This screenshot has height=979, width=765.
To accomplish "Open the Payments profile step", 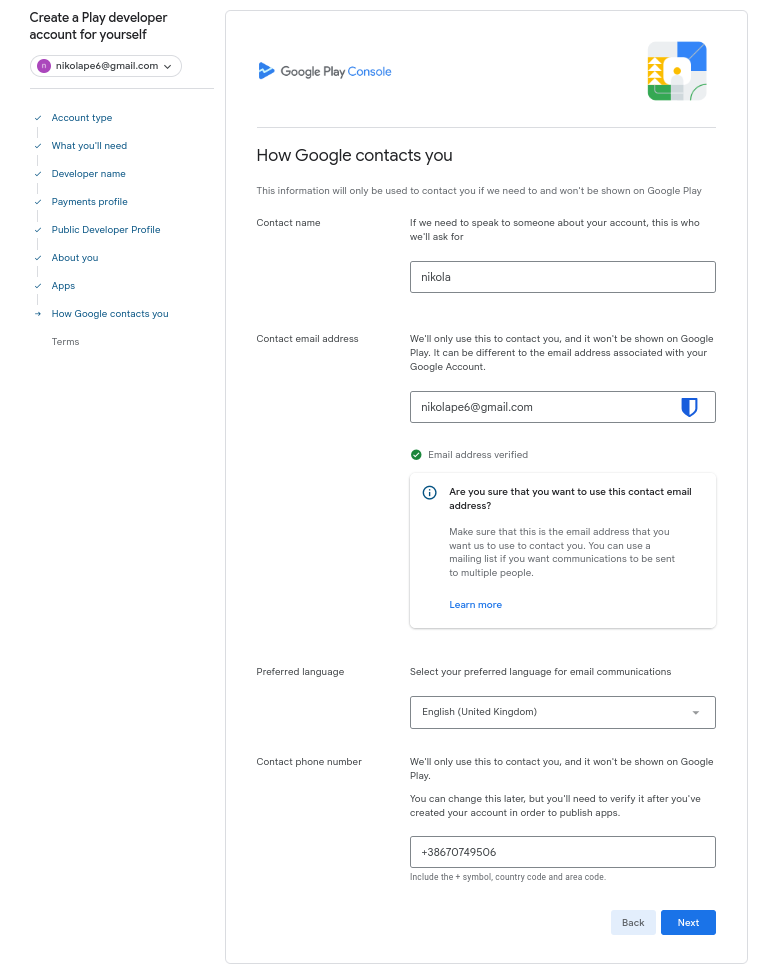I will pos(89,202).
